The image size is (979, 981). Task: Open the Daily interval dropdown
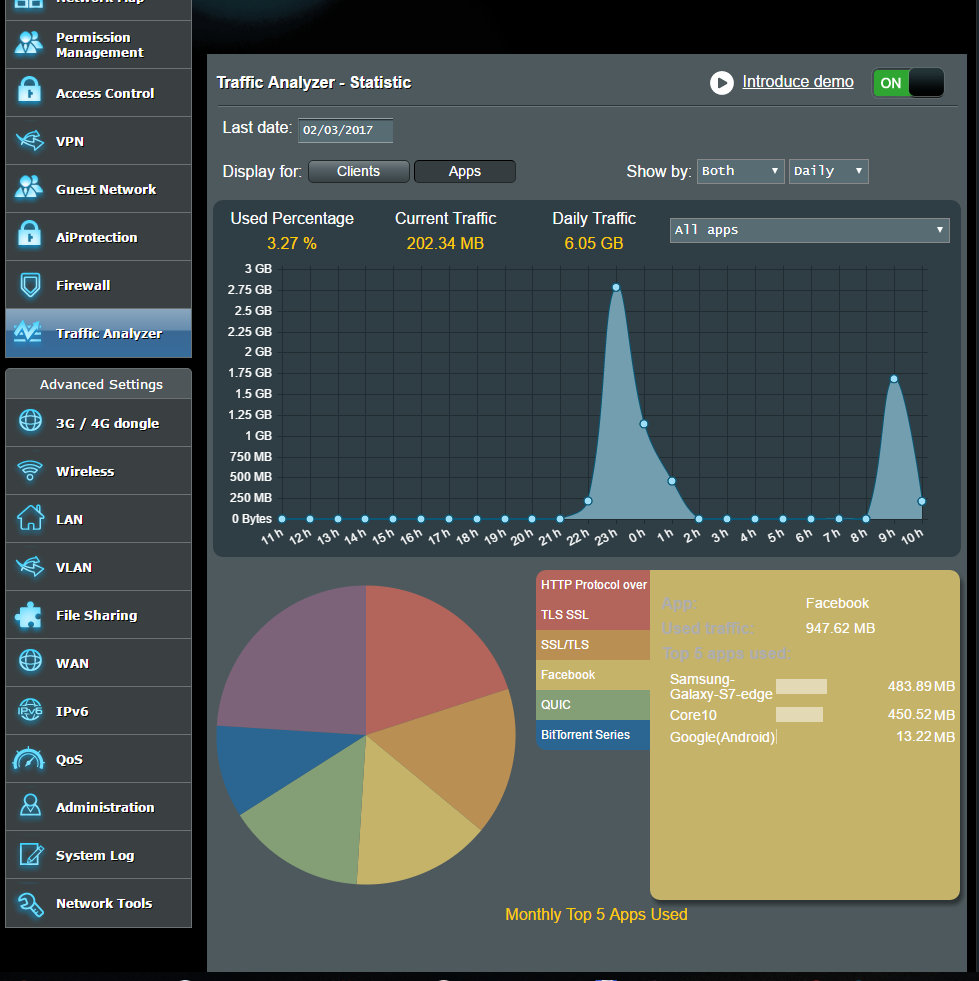click(x=828, y=171)
